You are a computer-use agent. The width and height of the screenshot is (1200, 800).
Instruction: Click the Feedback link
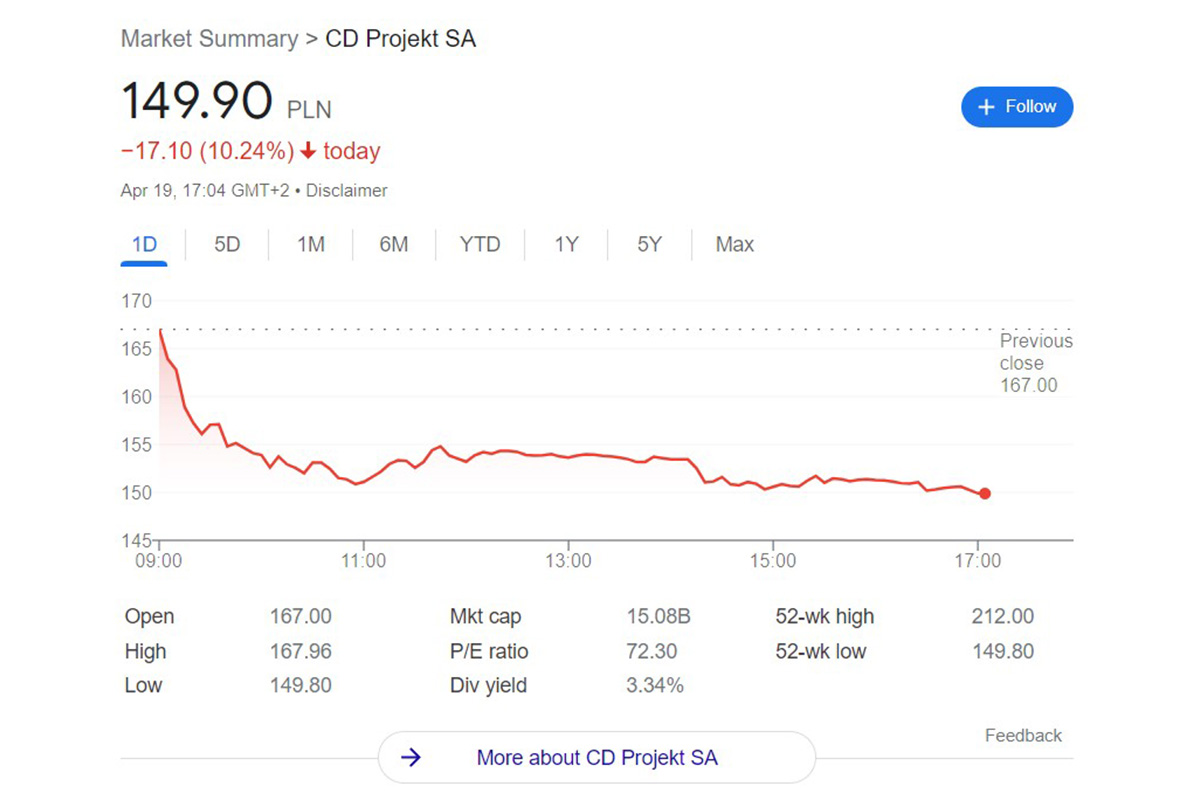(1023, 735)
